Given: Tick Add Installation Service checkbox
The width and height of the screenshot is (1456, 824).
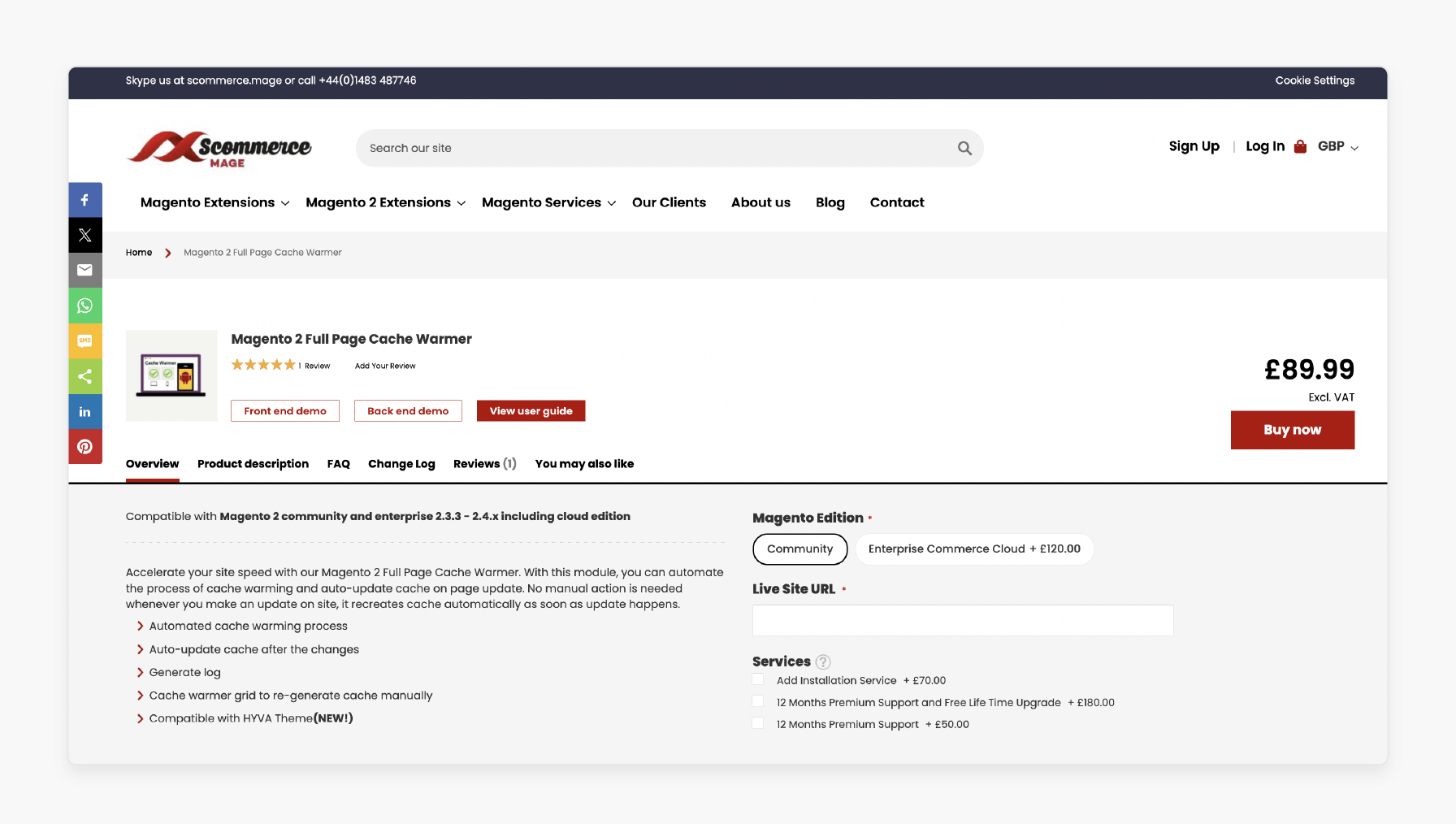Looking at the screenshot, I should click(758, 679).
